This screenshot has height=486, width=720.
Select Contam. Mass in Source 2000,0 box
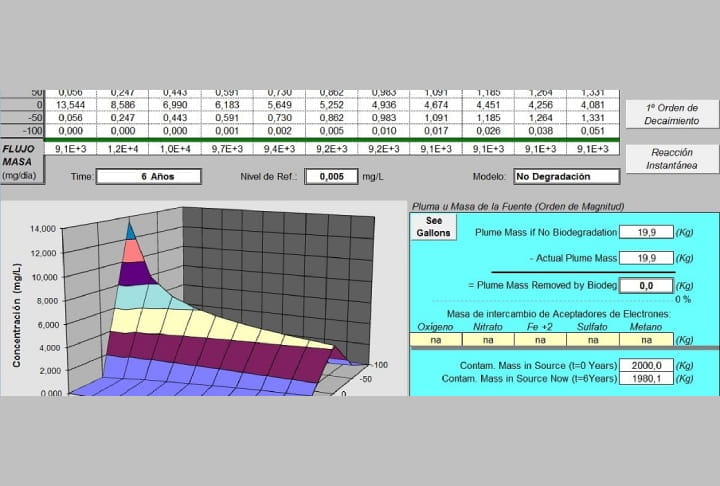click(646, 366)
